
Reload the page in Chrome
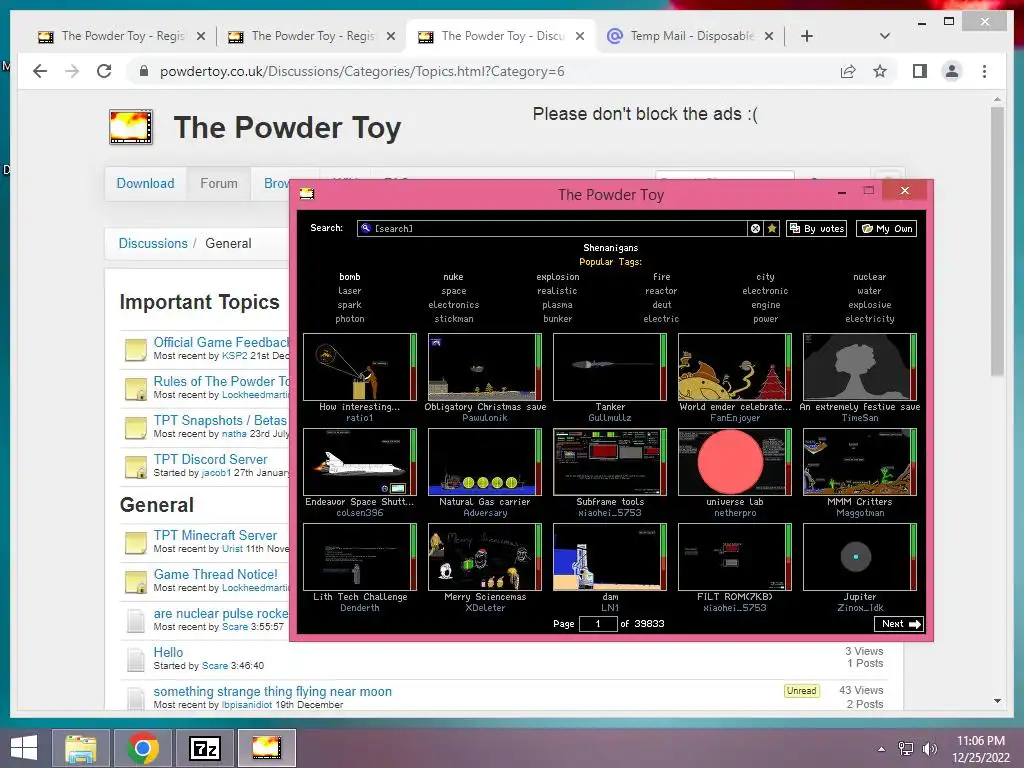point(104,71)
